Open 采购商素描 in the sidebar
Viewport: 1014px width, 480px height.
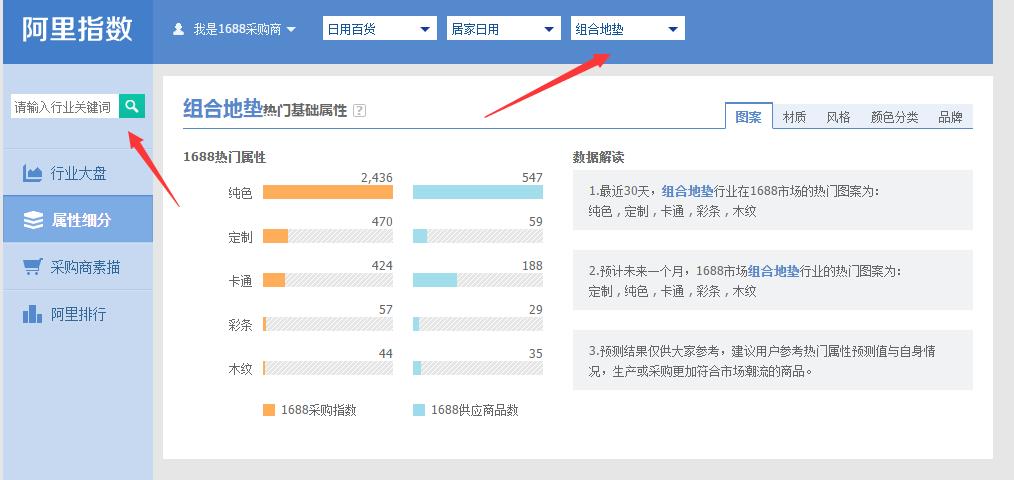[x=78, y=267]
